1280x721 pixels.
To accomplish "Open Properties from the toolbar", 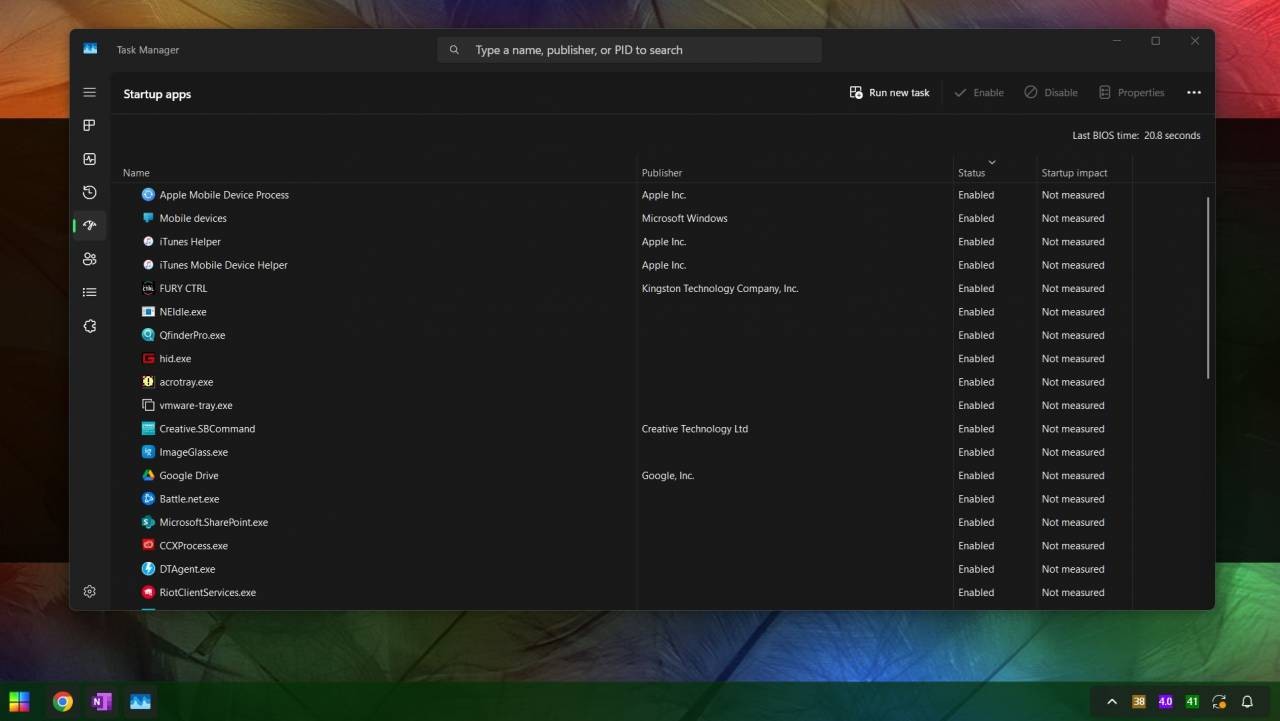I will click(1131, 92).
